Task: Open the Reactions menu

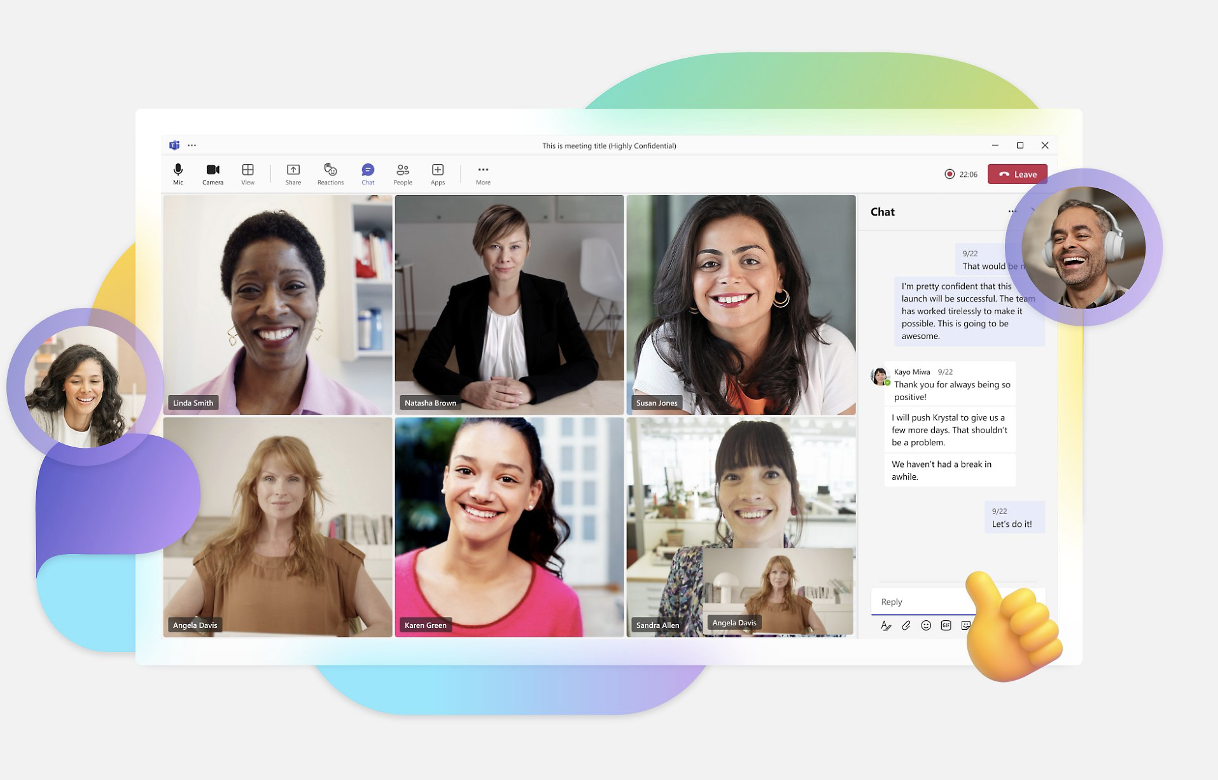Action: [330, 173]
